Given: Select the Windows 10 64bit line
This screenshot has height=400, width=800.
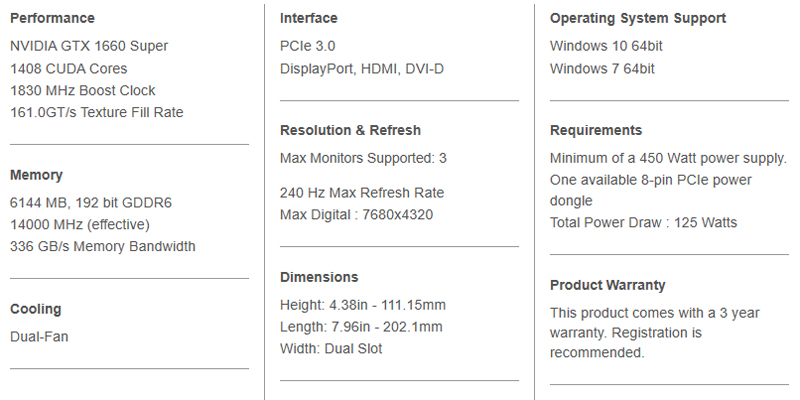Looking at the screenshot, I should tap(604, 46).
